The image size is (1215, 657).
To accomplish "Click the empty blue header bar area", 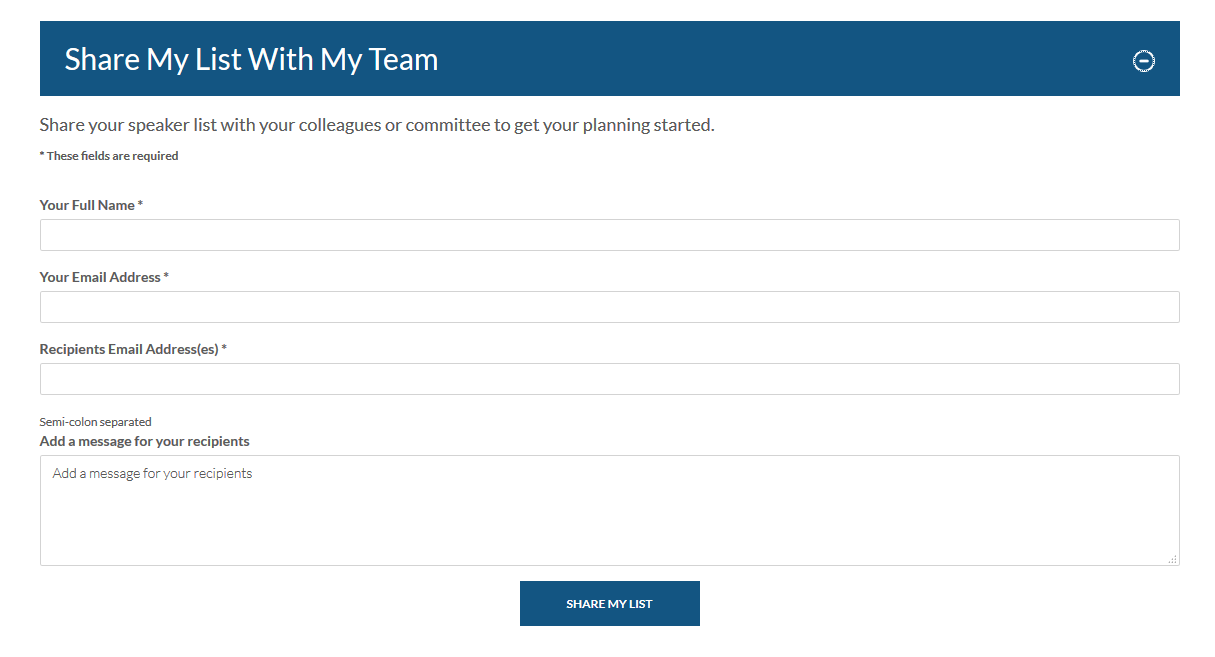I will [780, 60].
